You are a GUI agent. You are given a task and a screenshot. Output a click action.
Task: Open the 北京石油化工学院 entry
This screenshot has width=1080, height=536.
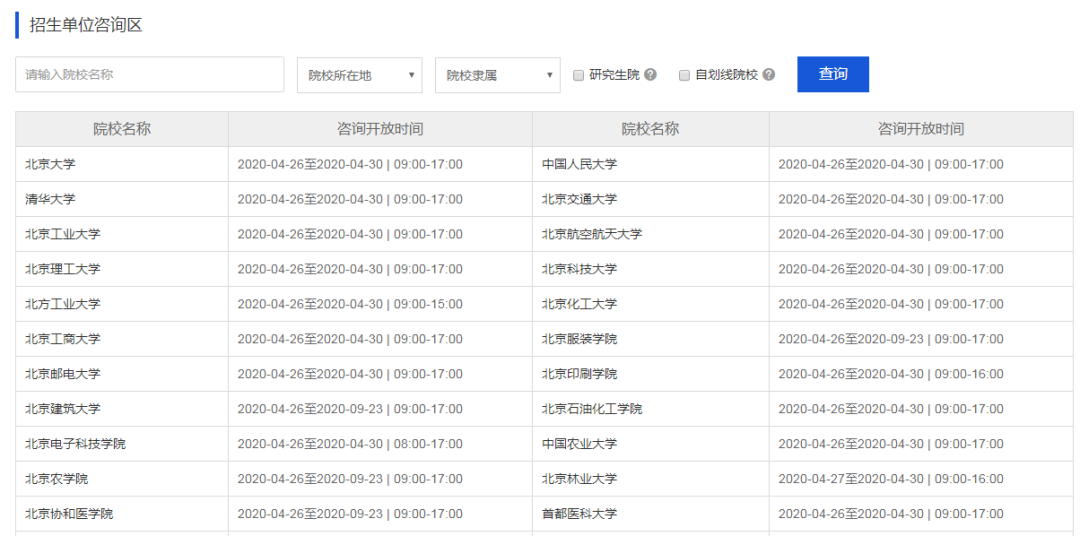(x=592, y=409)
